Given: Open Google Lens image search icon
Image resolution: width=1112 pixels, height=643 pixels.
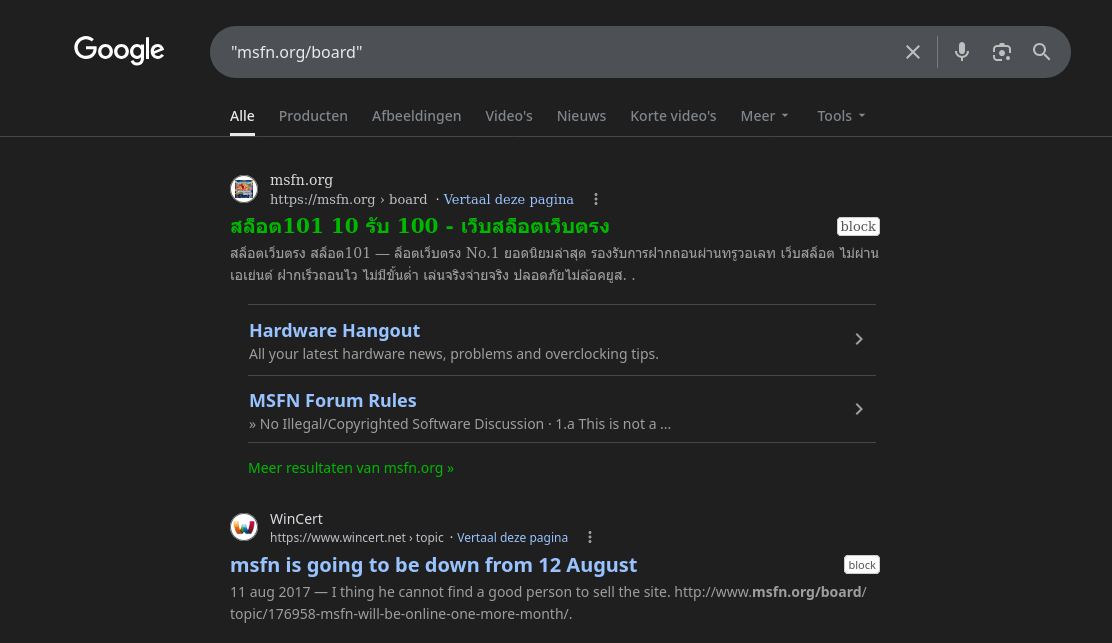Looking at the screenshot, I should [1001, 52].
